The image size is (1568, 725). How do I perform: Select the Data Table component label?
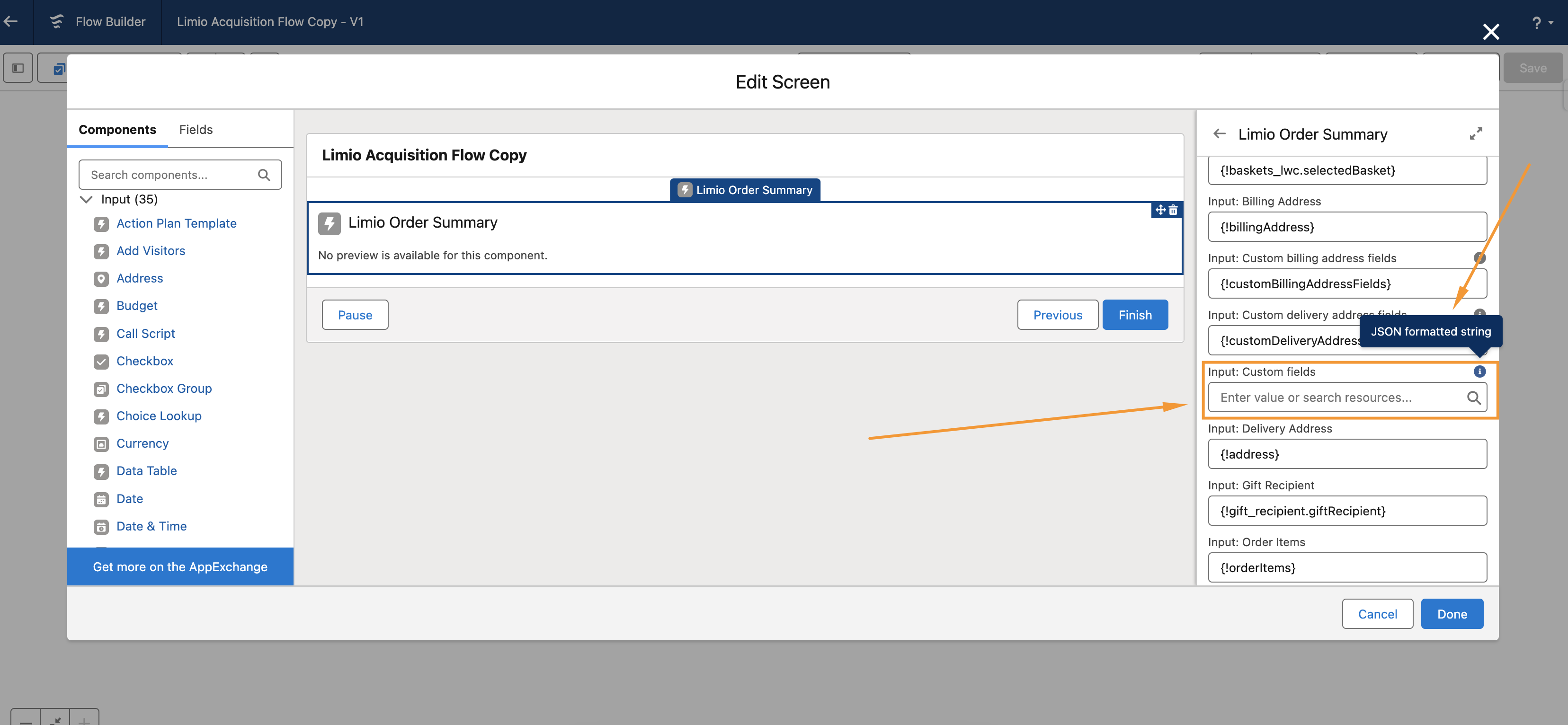(x=147, y=471)
